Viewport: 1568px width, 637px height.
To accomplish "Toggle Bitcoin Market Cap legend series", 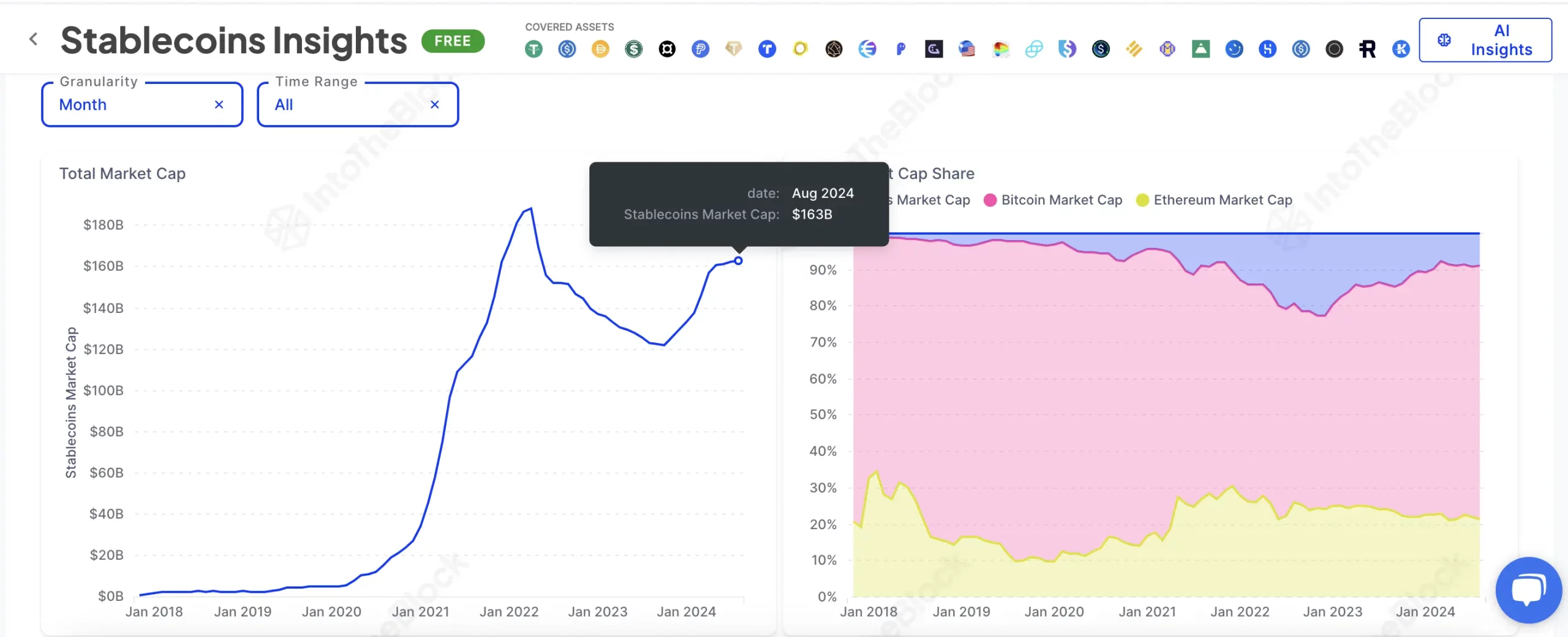I will (x=1053, y=200).
